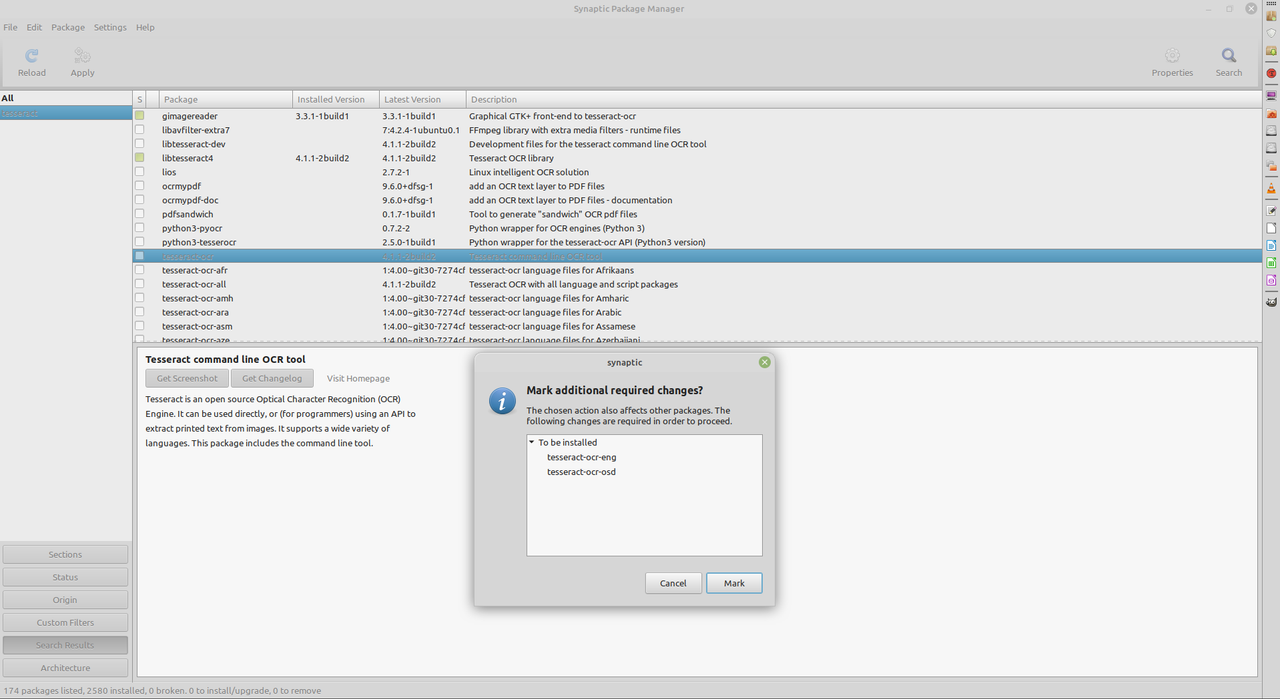Toggle status box for tesseract-ocr-afr
Viewport: 1280px width, 699px height.
tap(140, 270)
